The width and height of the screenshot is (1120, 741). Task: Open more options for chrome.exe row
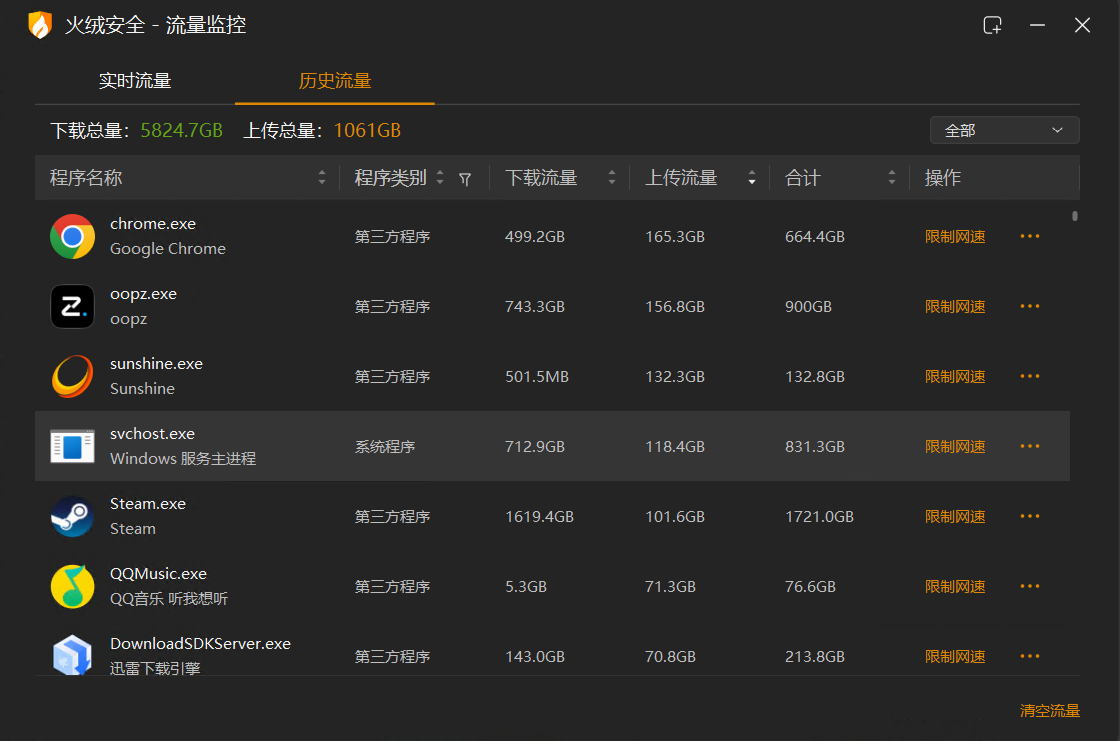(x=1030, y=237)
